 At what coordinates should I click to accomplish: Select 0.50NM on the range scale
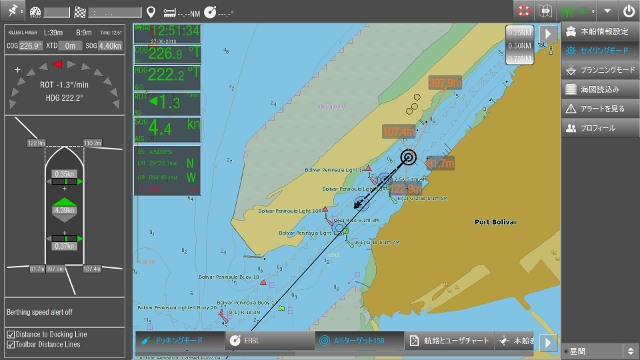click(x=520, y=46)
